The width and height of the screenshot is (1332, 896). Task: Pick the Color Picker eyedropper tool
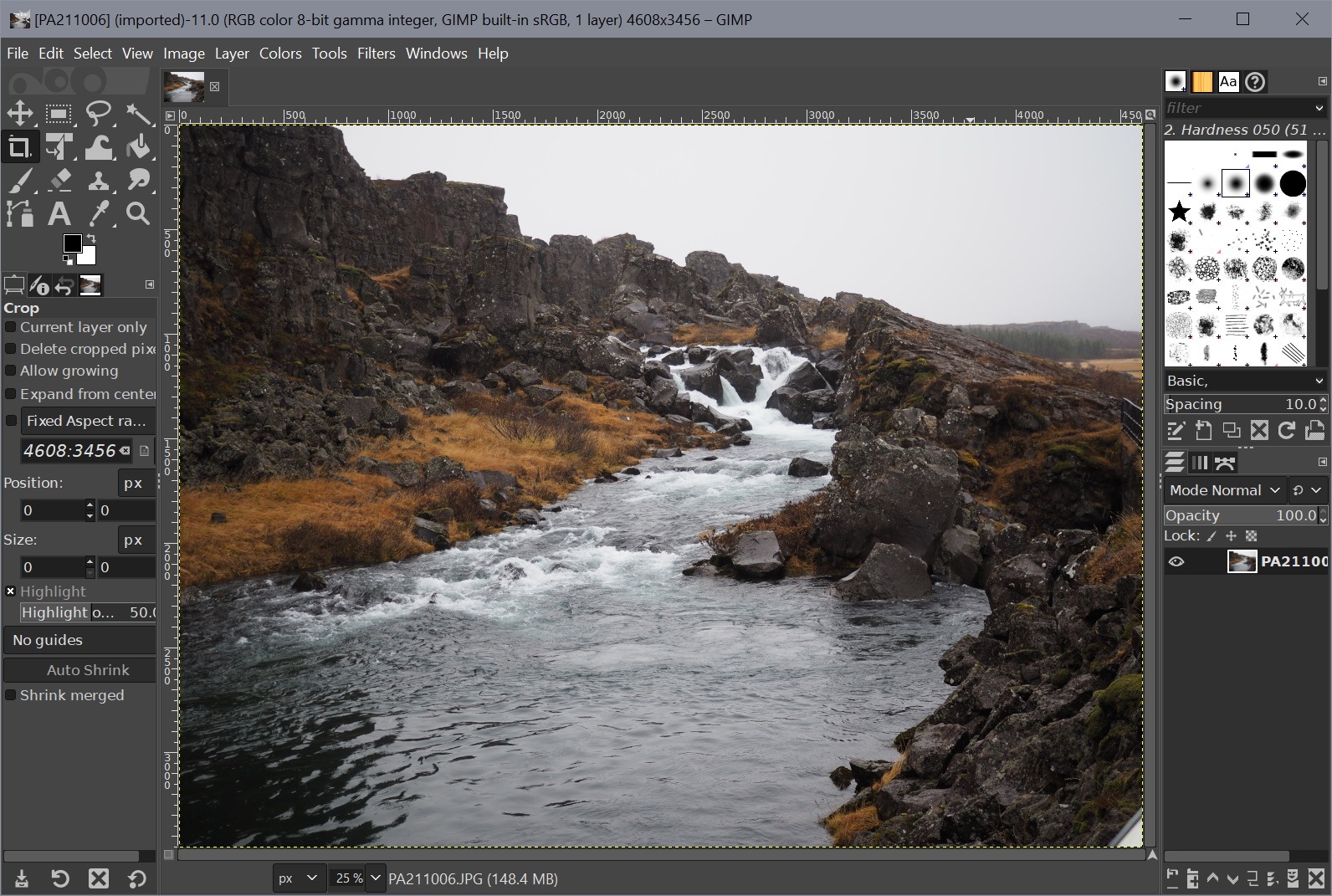click(x=99, y=214)
